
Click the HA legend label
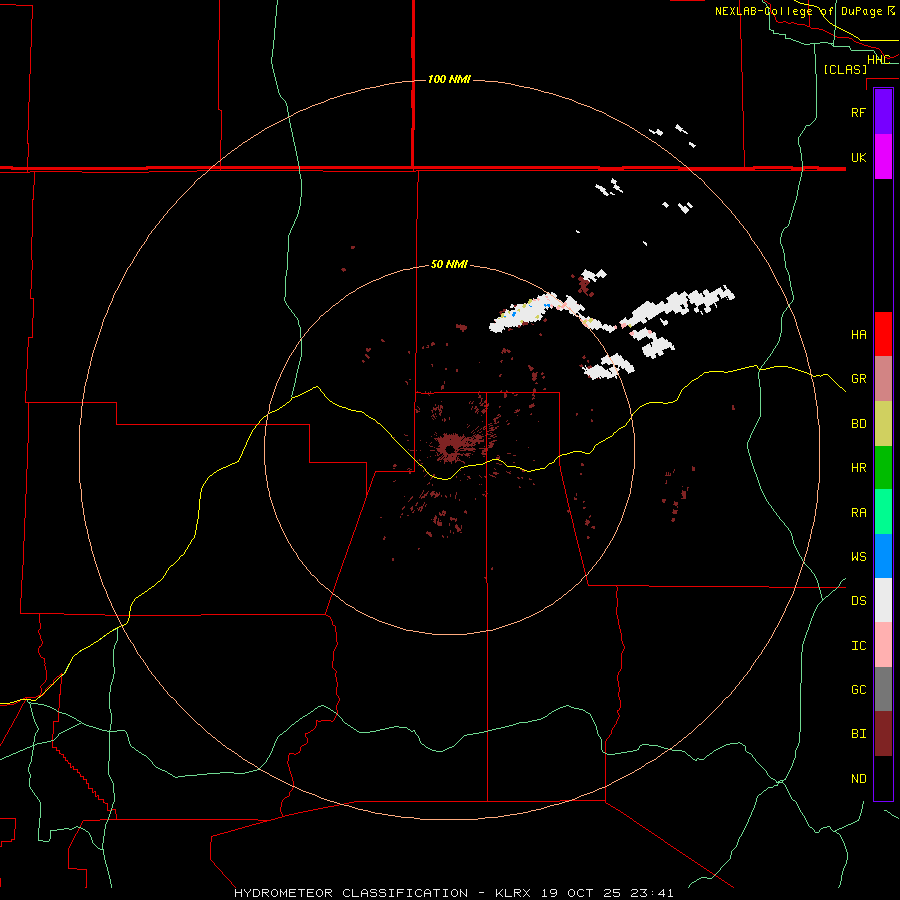coord(858,334)
